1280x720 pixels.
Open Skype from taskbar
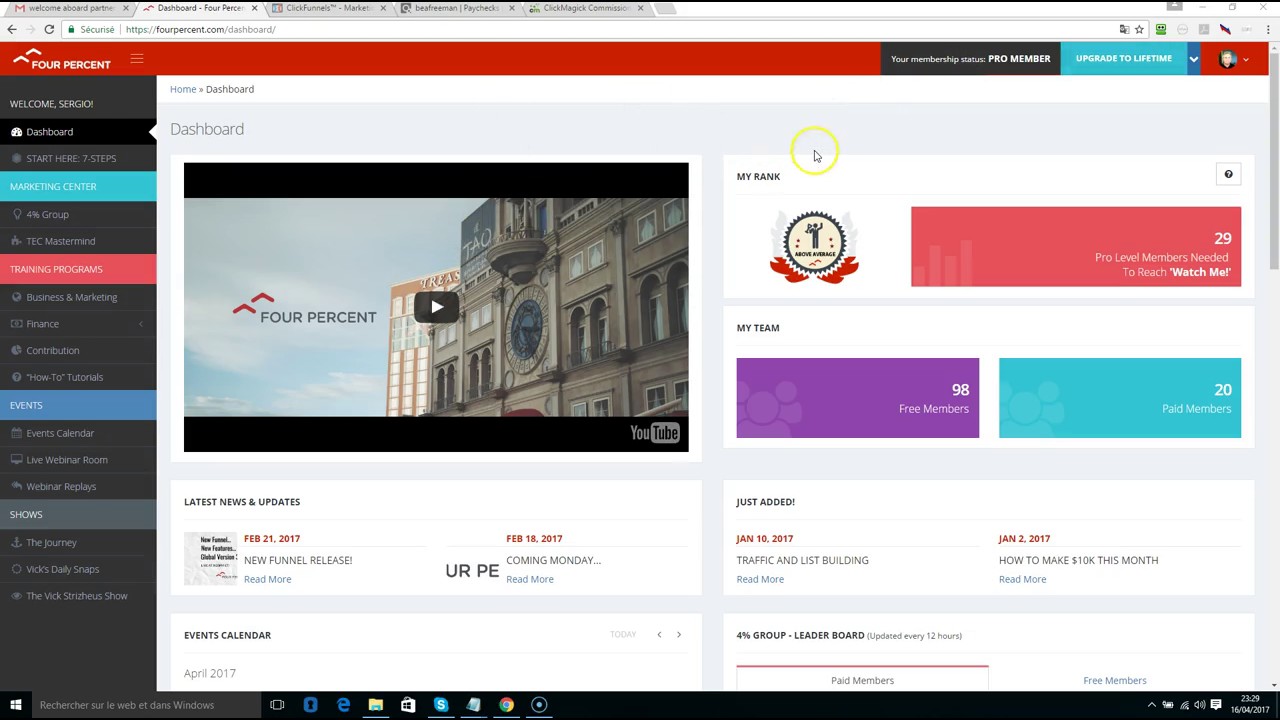coord(440,705)
